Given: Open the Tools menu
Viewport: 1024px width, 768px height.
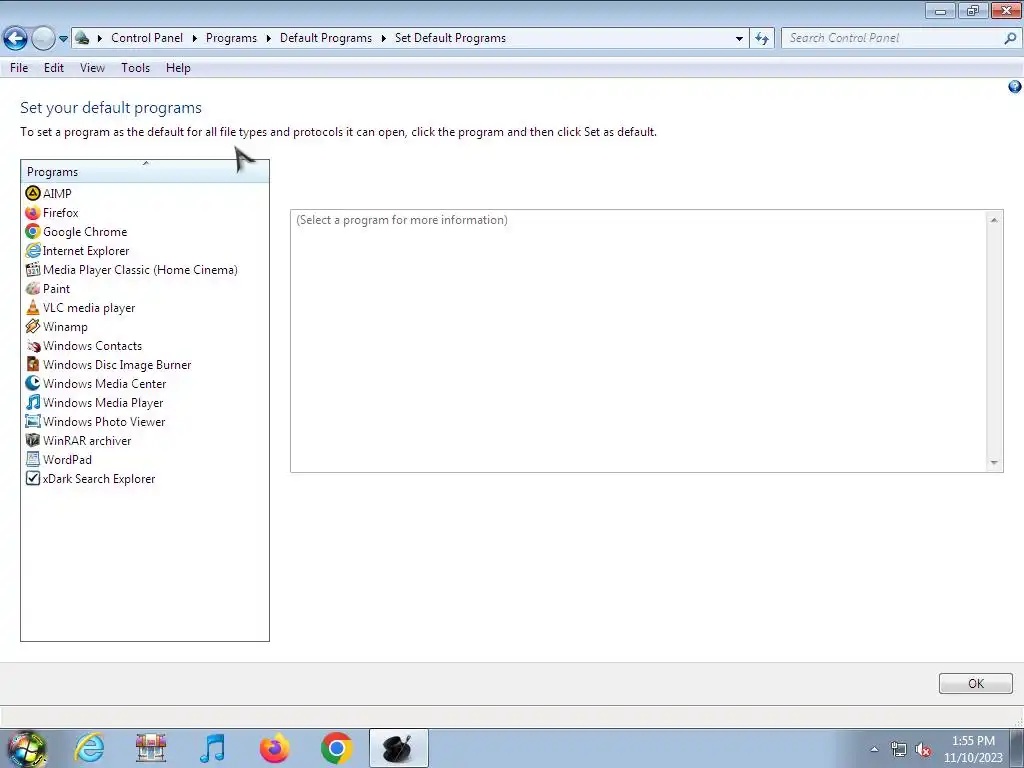Looking at the screenshot, I should coord(135,68).
